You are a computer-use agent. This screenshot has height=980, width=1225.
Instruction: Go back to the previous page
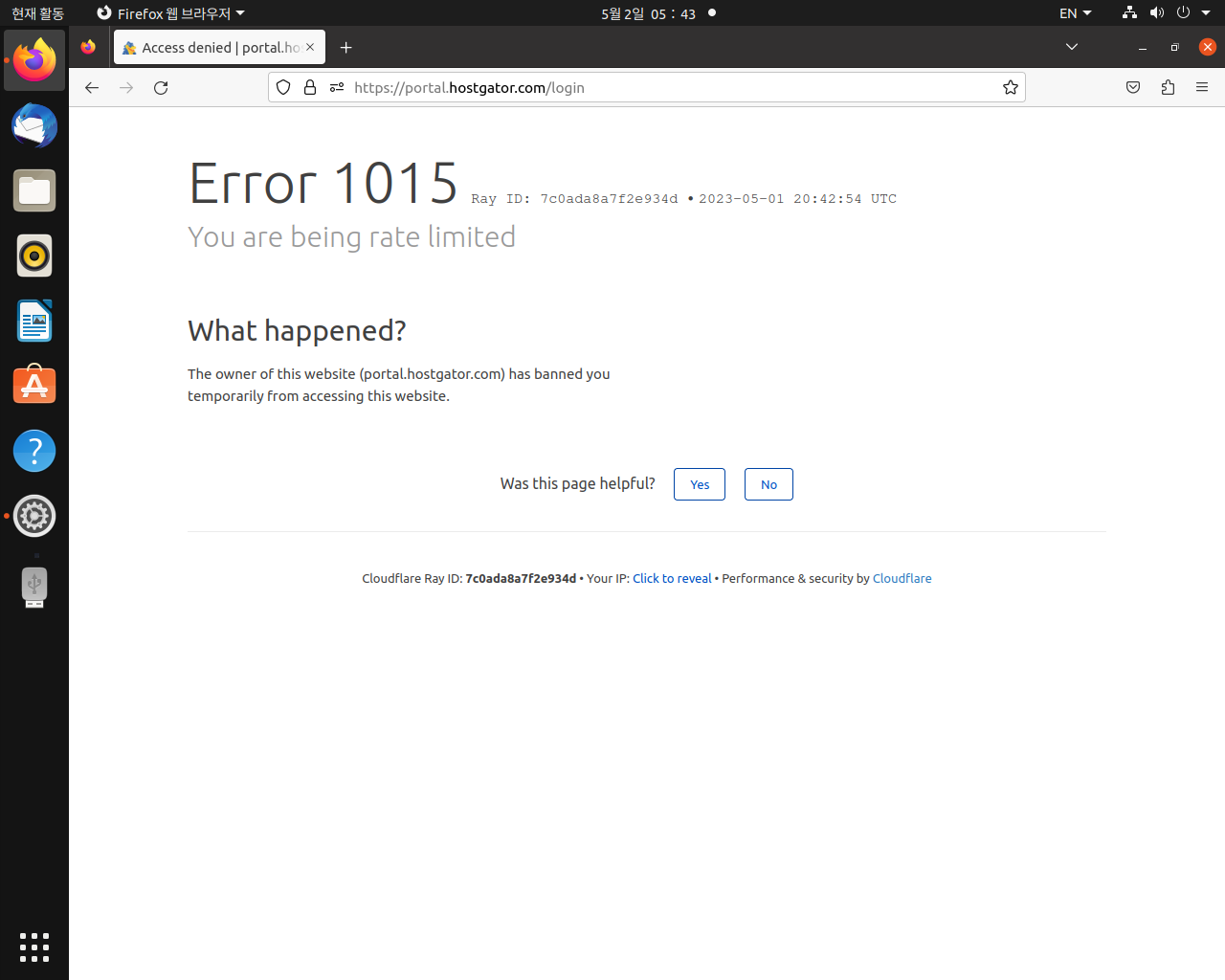tap(92, 87)
